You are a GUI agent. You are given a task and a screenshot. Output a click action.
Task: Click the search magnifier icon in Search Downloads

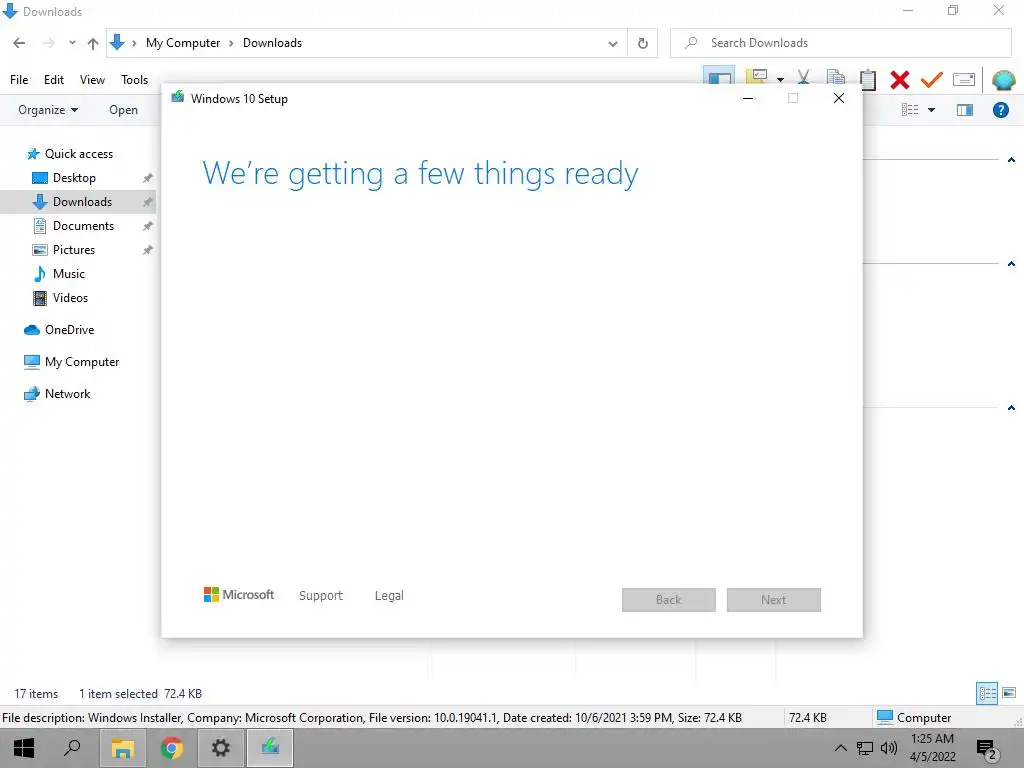(691, 43)
